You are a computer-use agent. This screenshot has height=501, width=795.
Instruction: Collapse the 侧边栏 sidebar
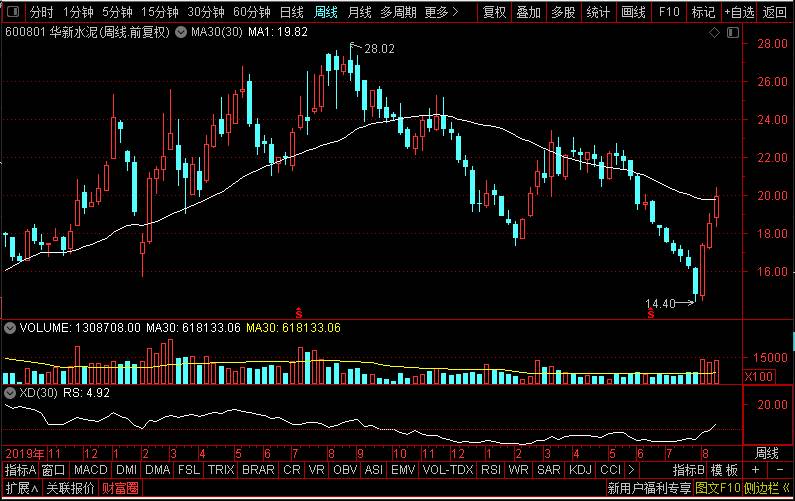click(767, 488)
